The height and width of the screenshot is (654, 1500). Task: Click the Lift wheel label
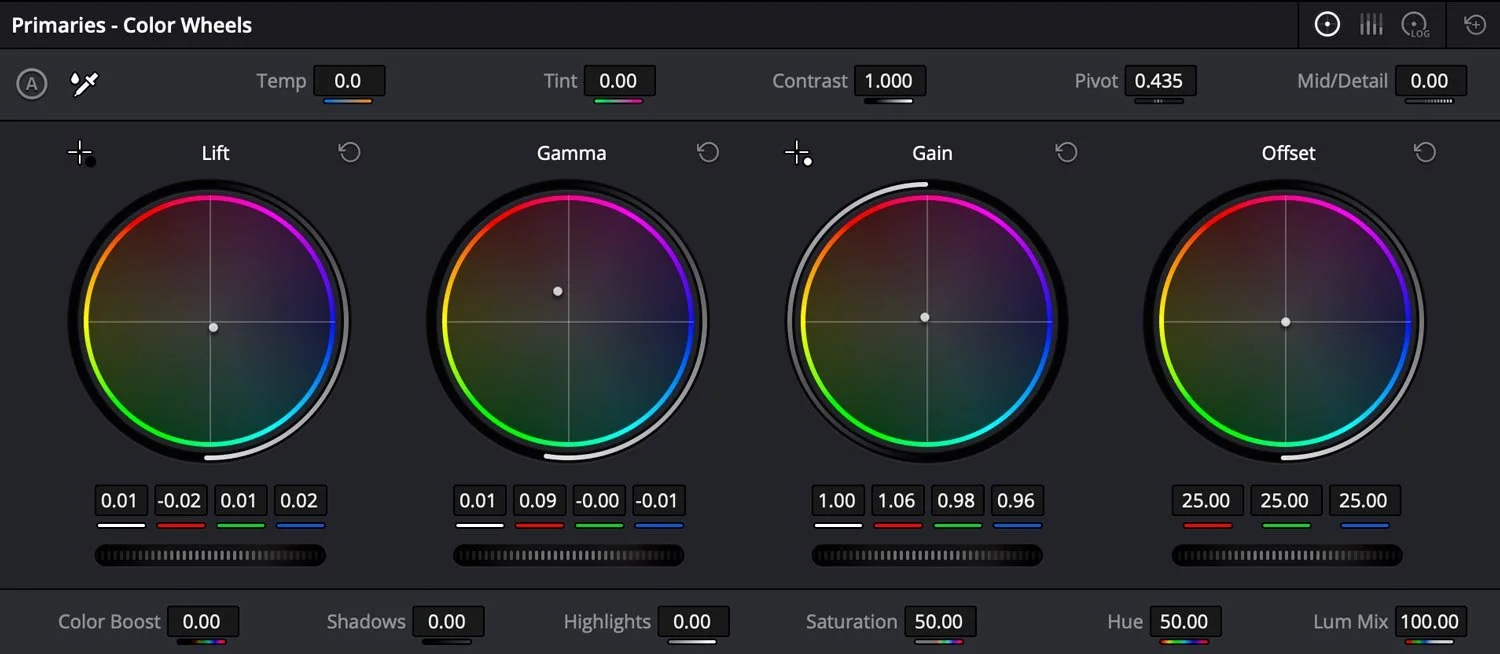215,153
